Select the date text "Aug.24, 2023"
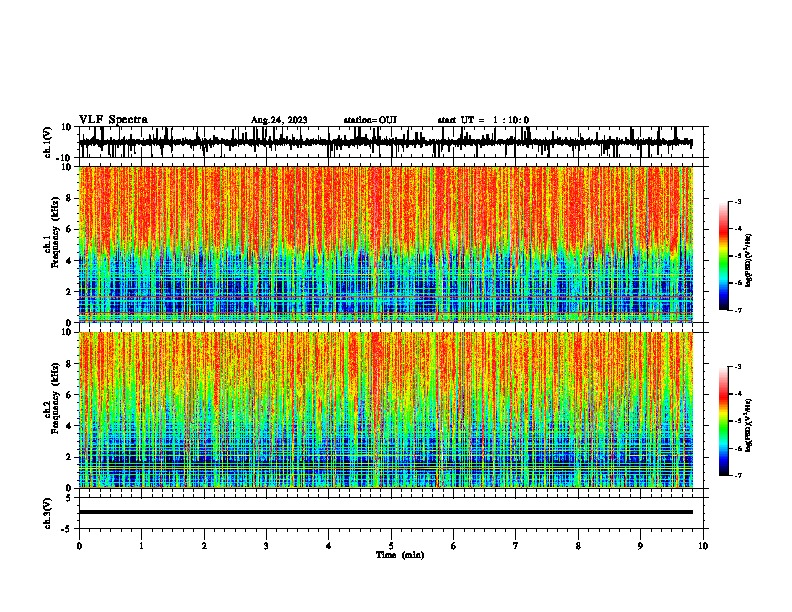 pyautogui.click(x=279, y=120)
